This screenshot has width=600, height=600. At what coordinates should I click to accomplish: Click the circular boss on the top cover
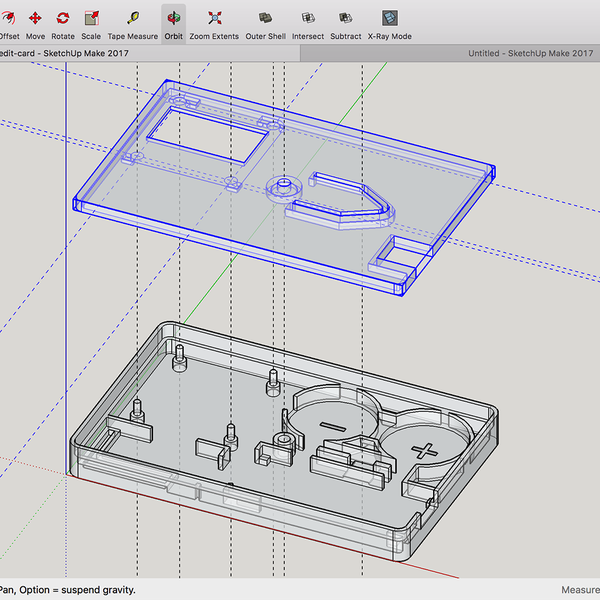(283, 187)
